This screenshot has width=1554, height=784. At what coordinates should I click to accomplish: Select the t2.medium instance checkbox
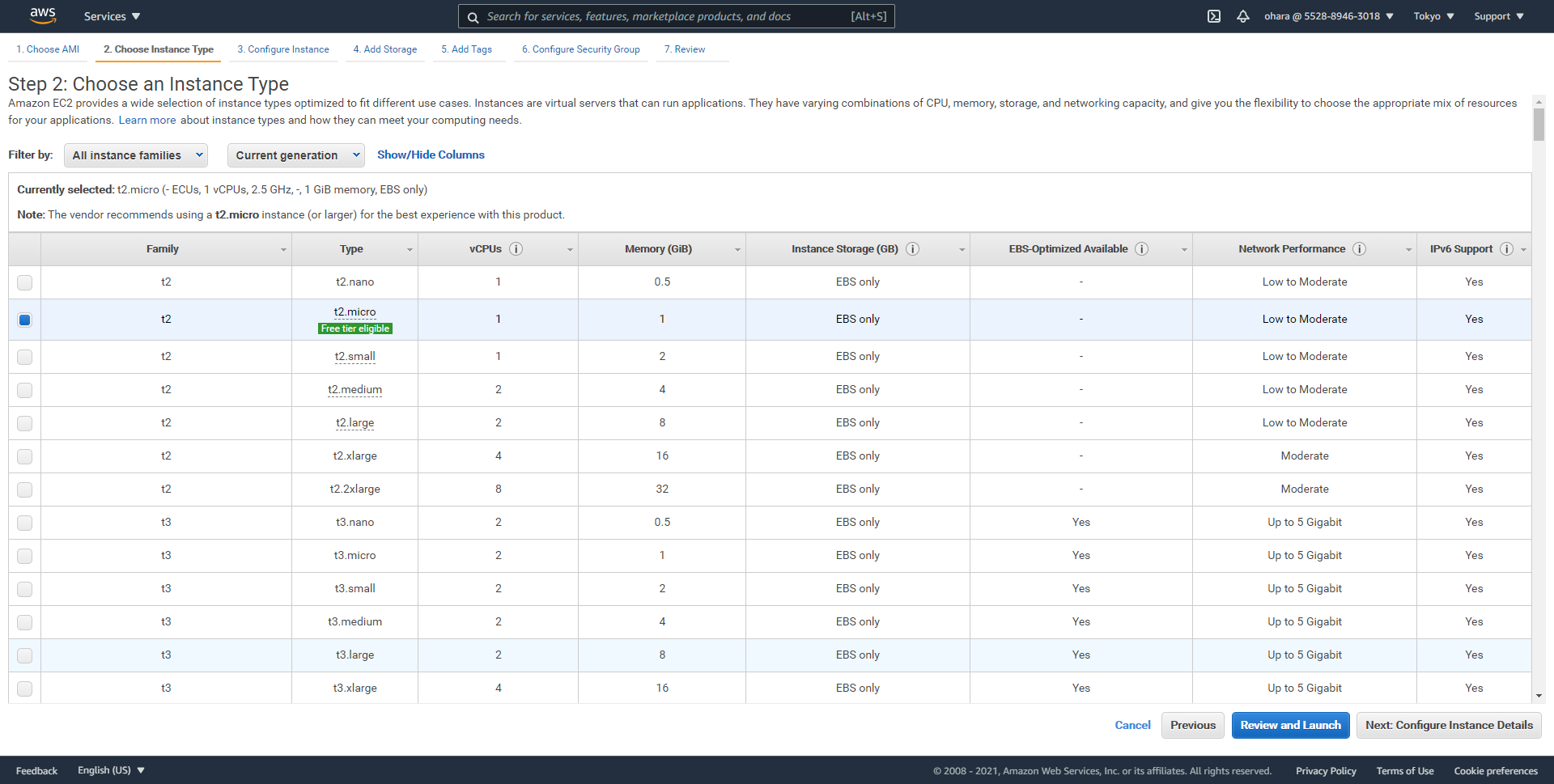coord(25,390)
